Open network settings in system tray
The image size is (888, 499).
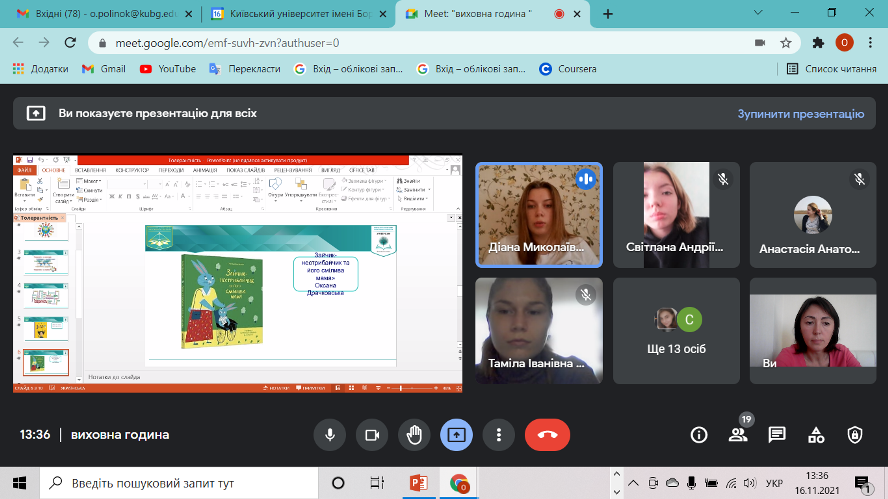click(731, 483)
